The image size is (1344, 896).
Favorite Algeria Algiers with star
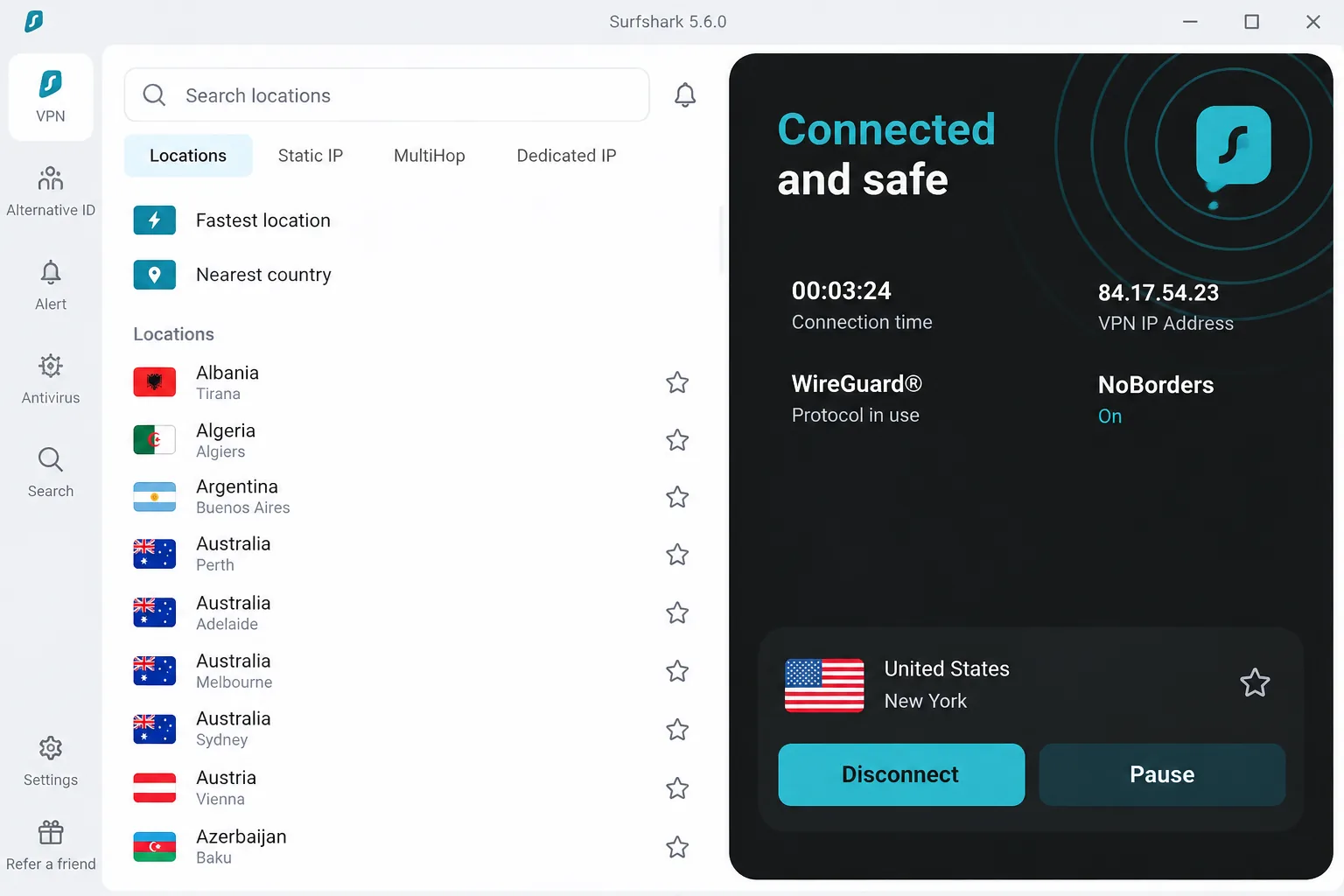pos(677,440)
